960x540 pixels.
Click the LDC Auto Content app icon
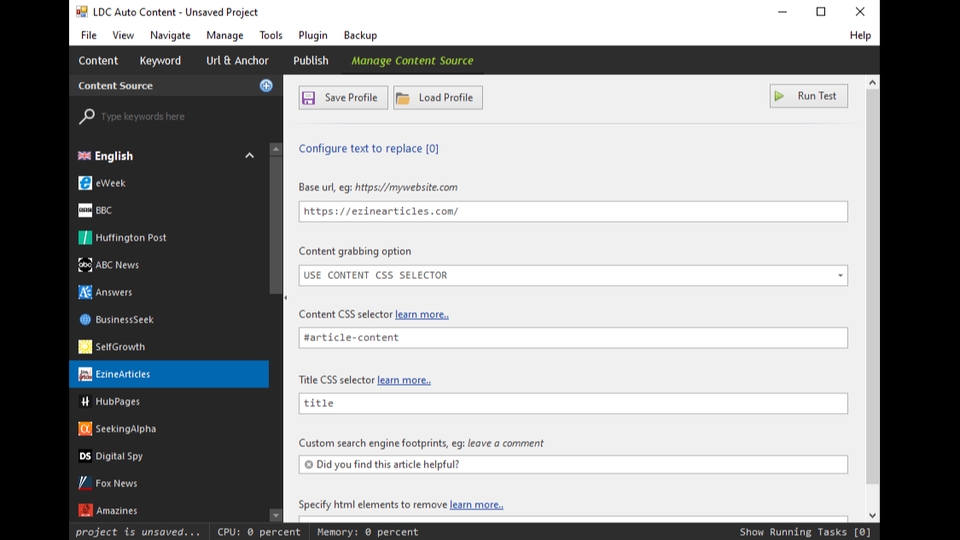click(x=82, y=12)
